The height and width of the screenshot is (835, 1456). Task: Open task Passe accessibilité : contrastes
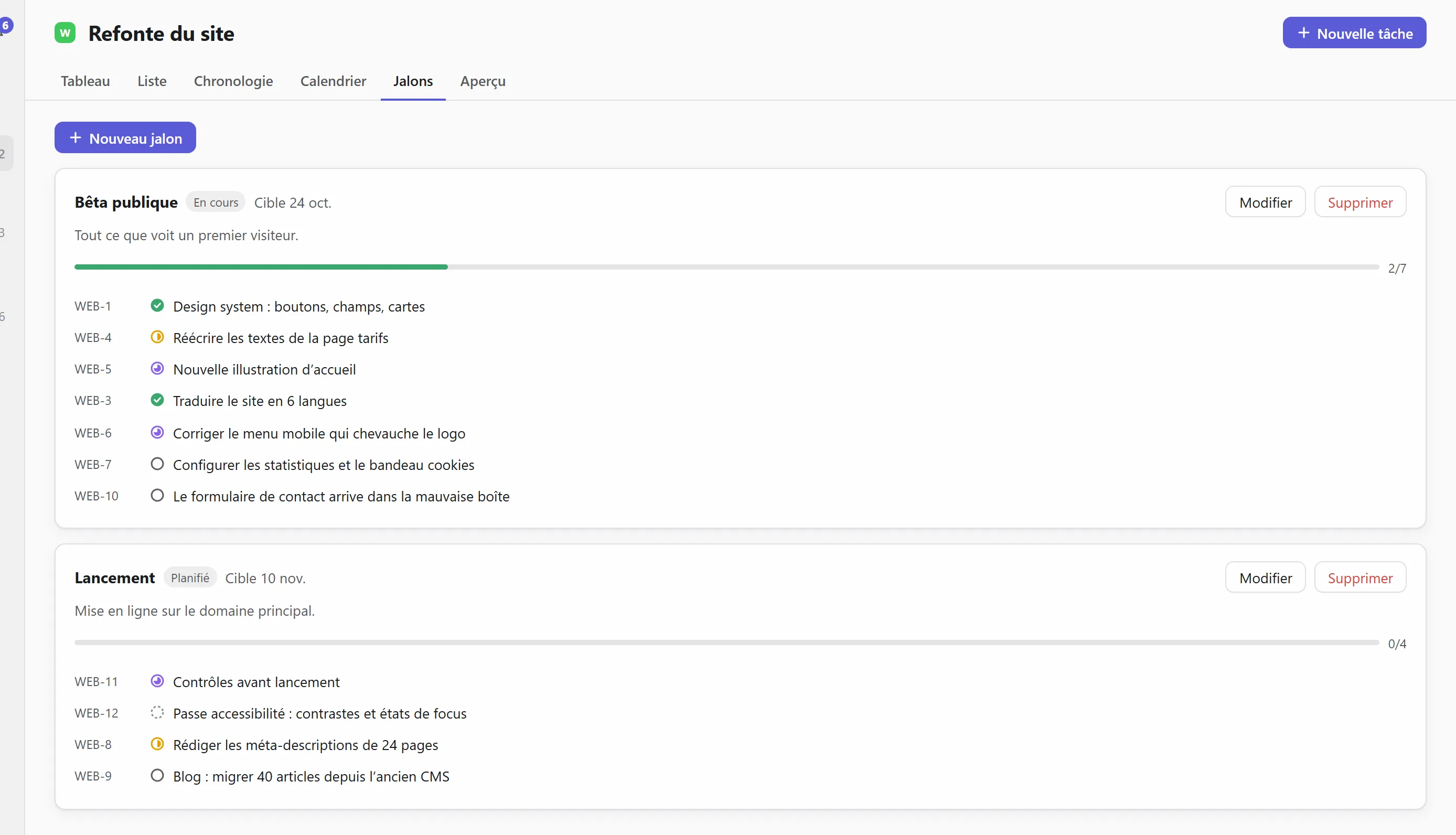click(x=320, y=714)
